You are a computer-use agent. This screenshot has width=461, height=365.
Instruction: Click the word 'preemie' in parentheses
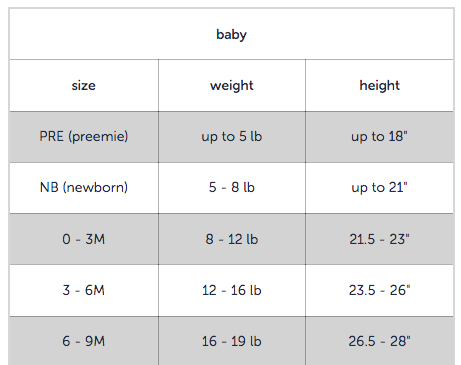[x=98, y=137]
